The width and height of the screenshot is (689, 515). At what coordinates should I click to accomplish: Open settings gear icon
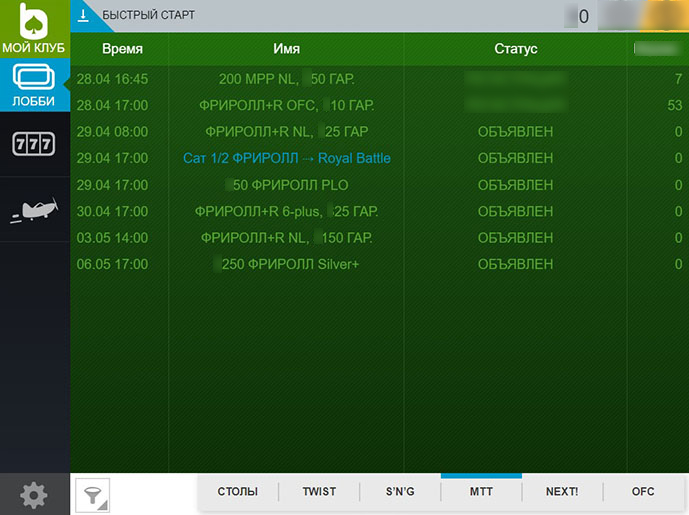[34, 494]
